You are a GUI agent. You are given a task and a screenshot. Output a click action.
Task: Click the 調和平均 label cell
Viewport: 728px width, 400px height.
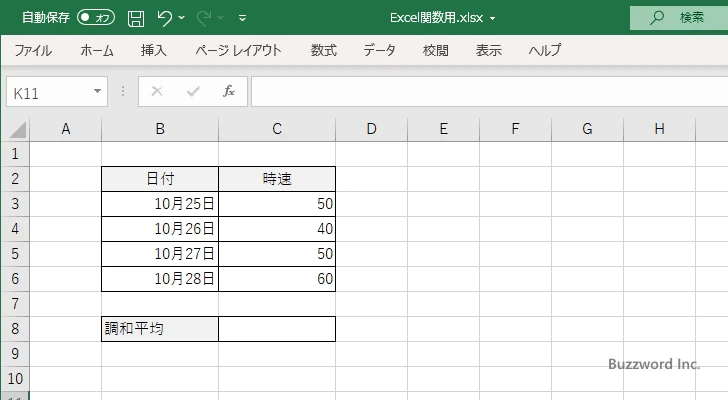click(x=160, y=329)
